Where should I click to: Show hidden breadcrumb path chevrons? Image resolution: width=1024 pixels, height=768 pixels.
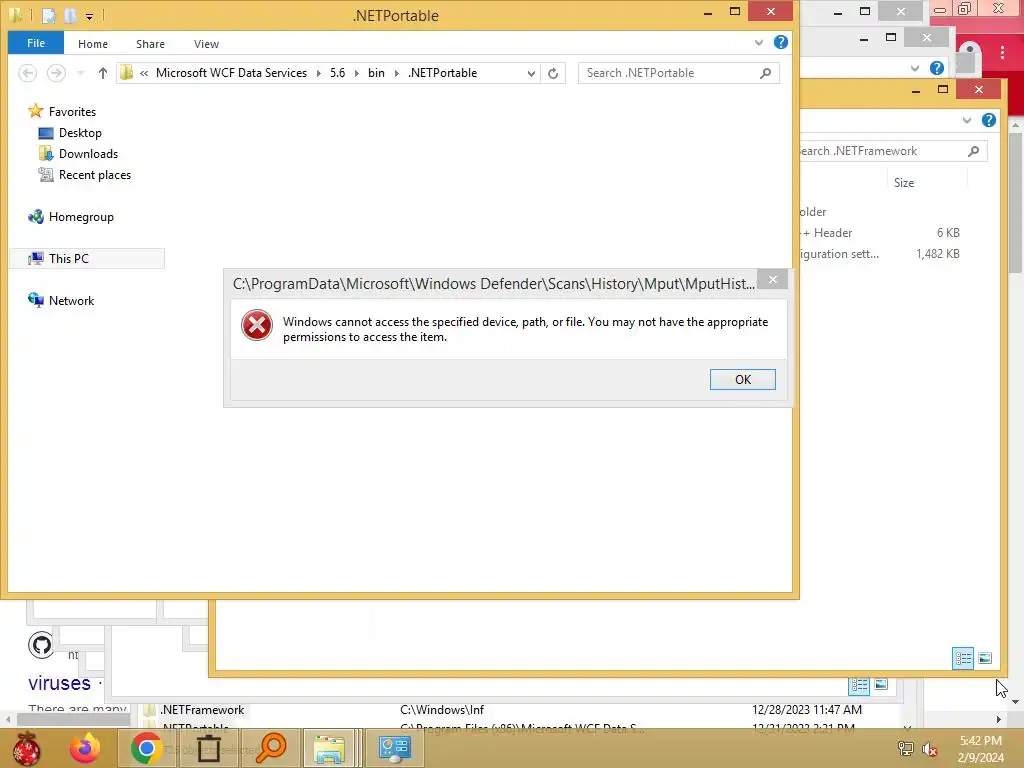(144, 73)
